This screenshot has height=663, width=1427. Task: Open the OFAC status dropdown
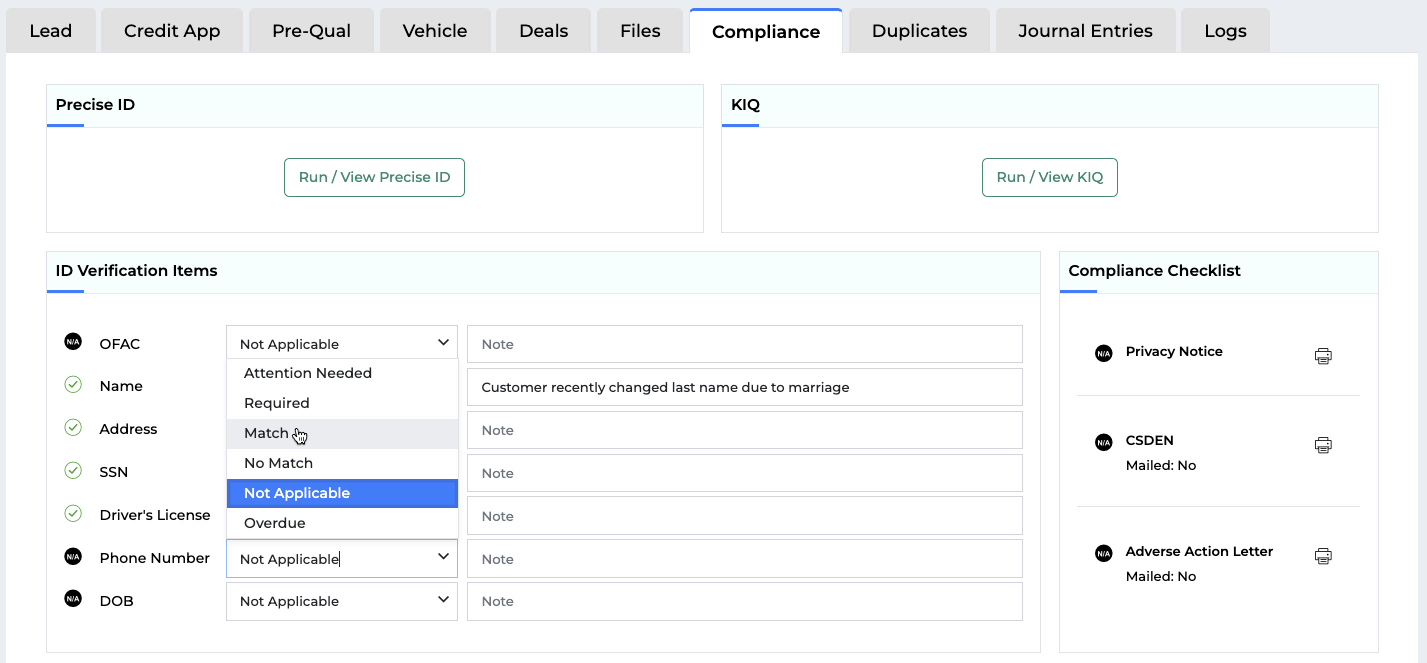point(342,343)
